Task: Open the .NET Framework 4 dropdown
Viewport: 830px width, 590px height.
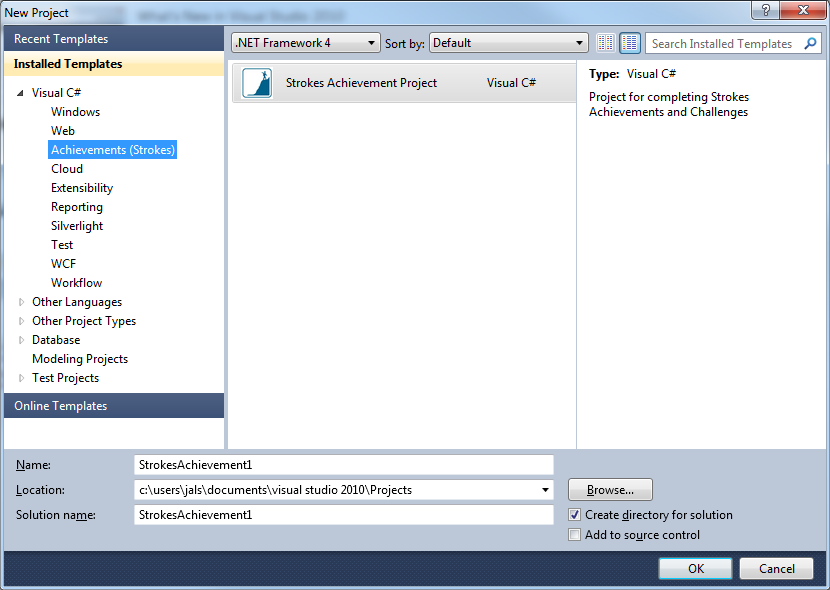Action: click(305, 43)
